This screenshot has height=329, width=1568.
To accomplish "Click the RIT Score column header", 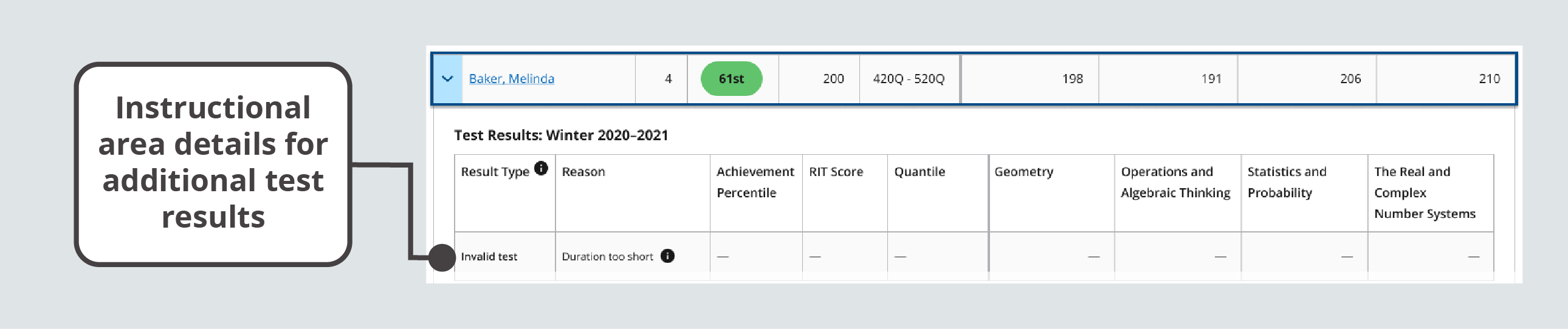I will click(x=836, y=172).
